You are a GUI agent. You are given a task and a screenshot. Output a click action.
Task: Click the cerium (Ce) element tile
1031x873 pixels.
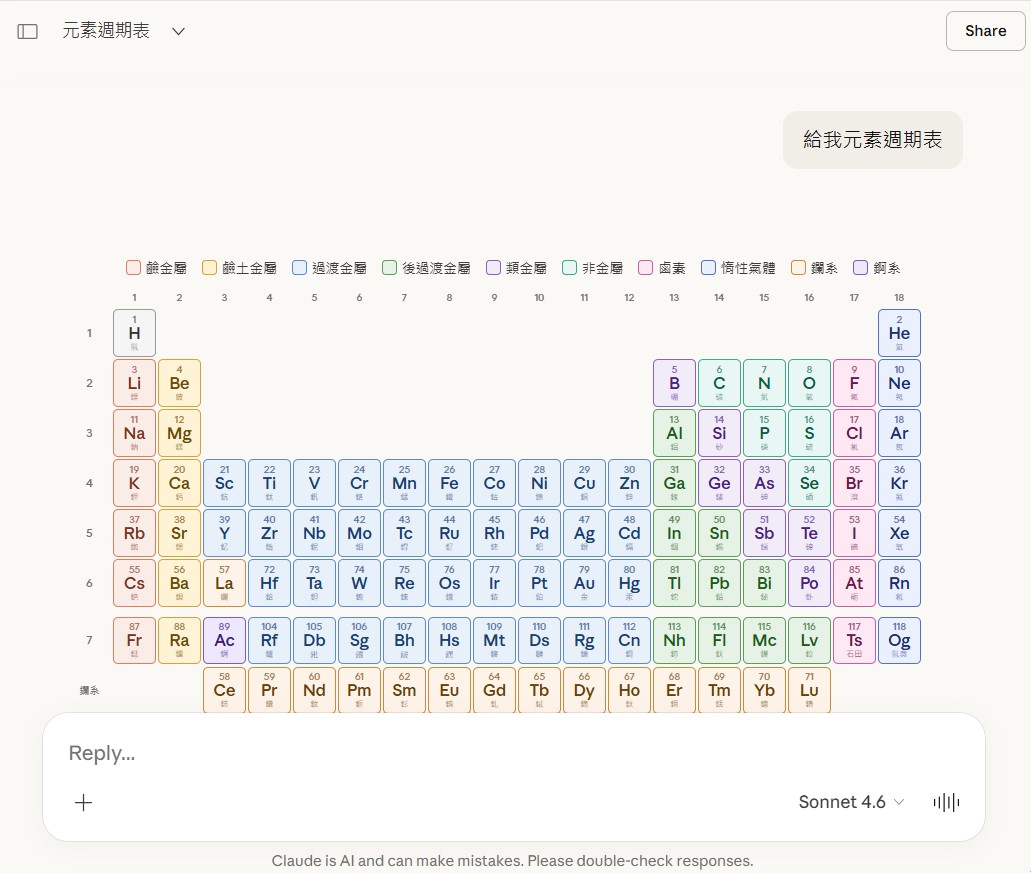coord(224,690)
